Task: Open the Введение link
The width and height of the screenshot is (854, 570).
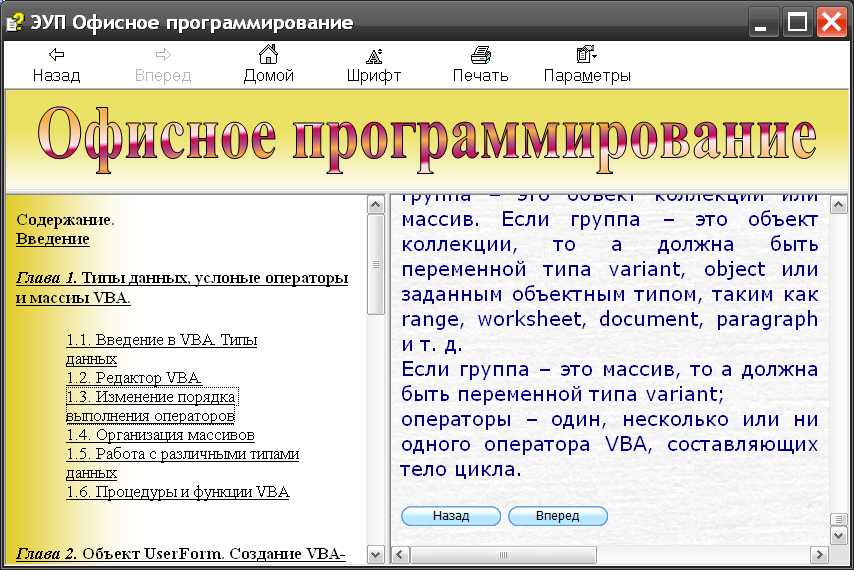Action: tap(52, 238)
